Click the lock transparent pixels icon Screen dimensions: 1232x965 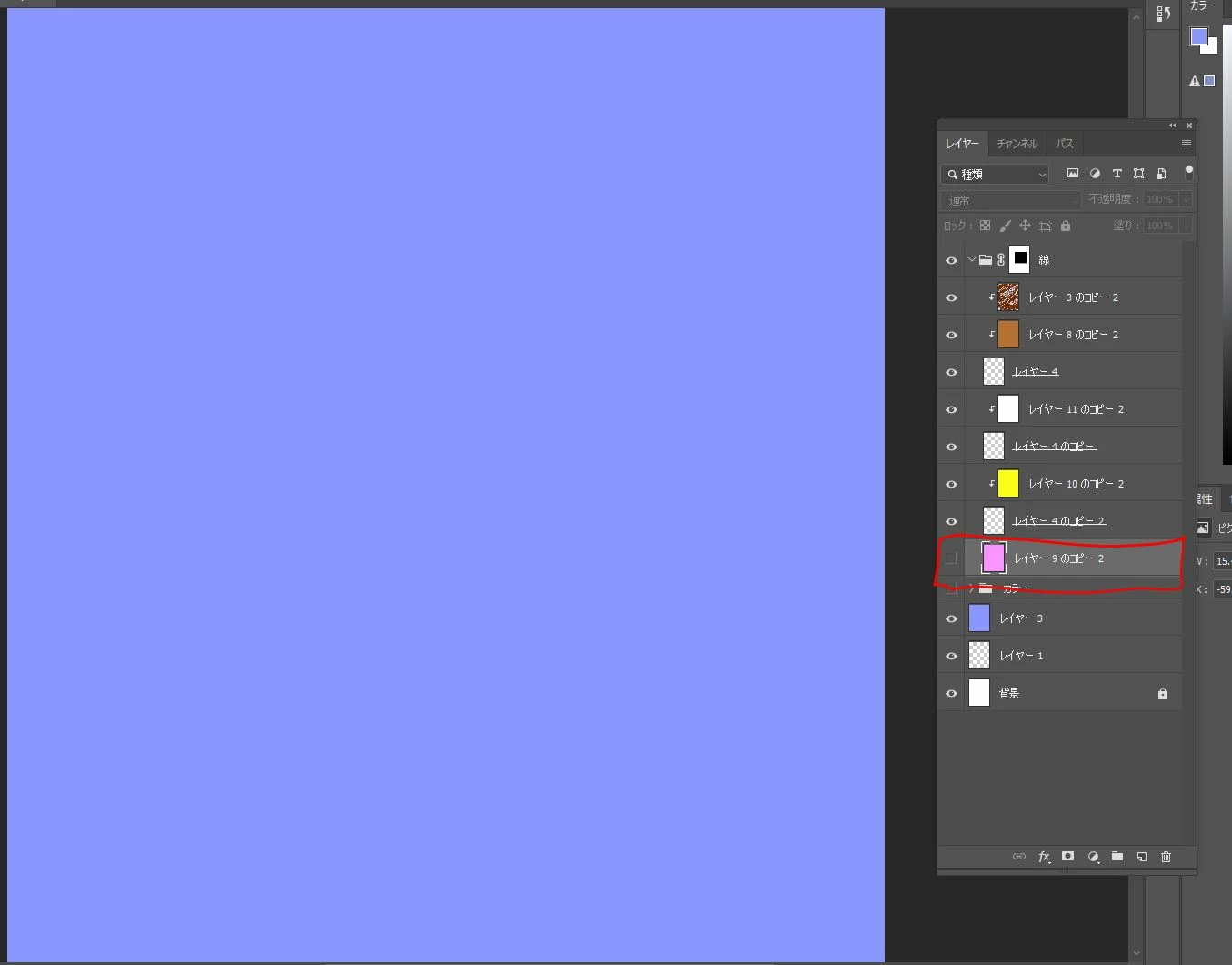pos(985,226)
